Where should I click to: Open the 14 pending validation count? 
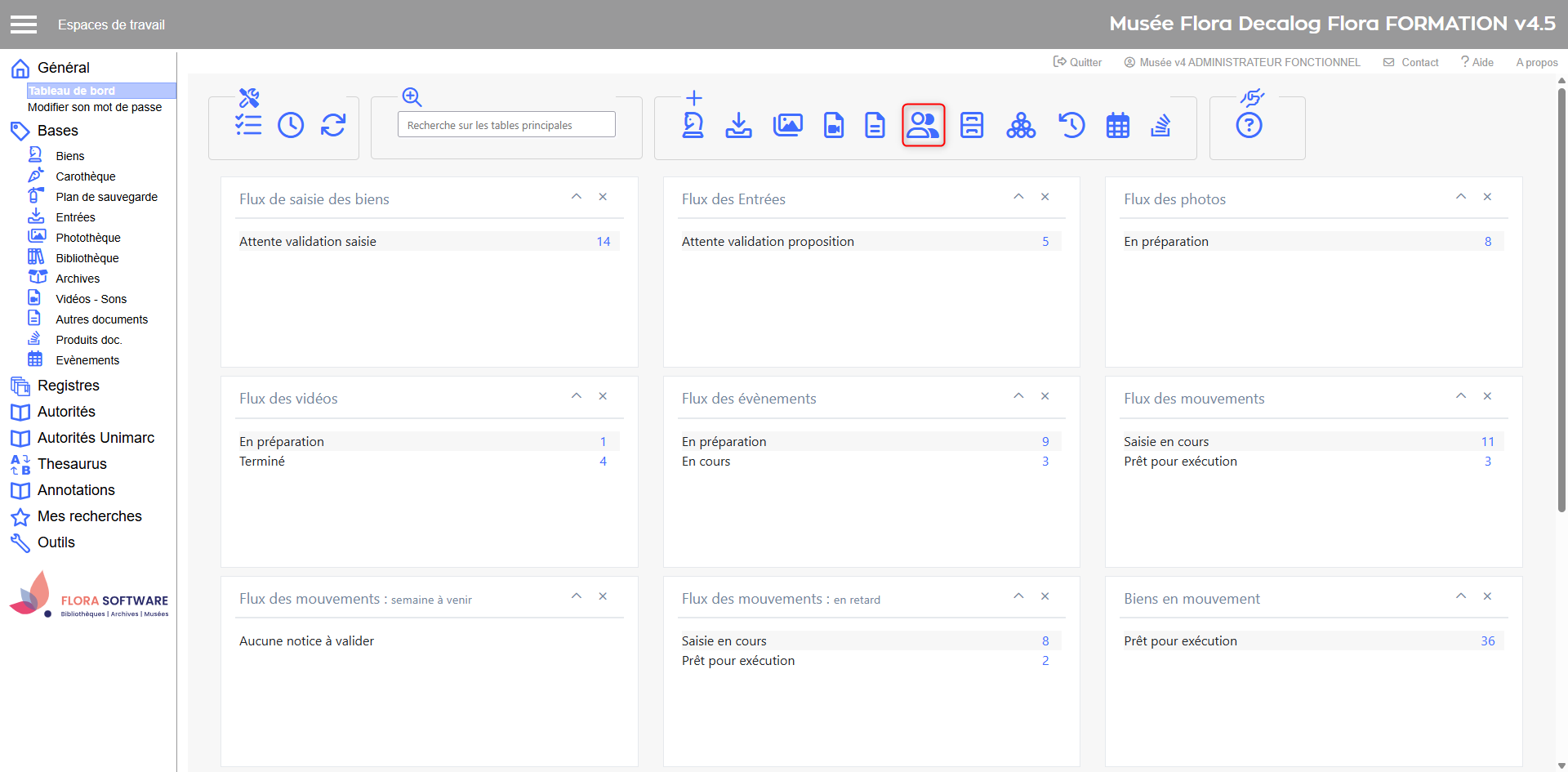pos(603,242)
